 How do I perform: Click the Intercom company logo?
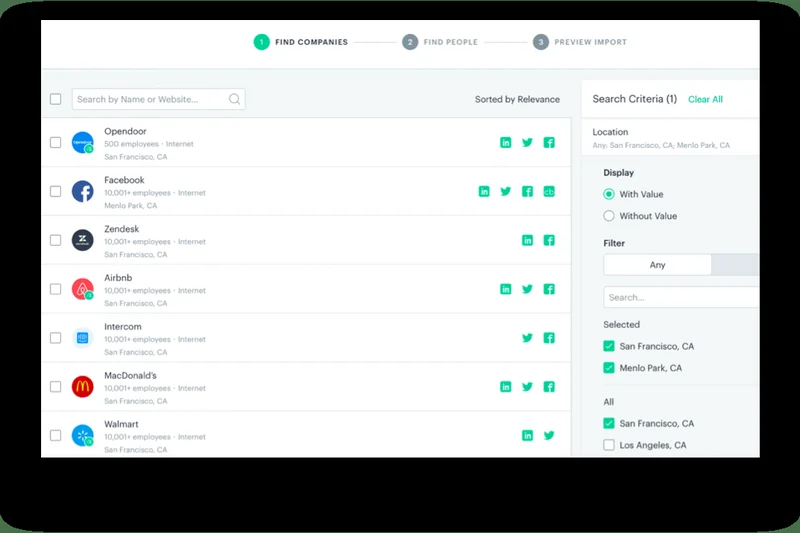point(82,338)
